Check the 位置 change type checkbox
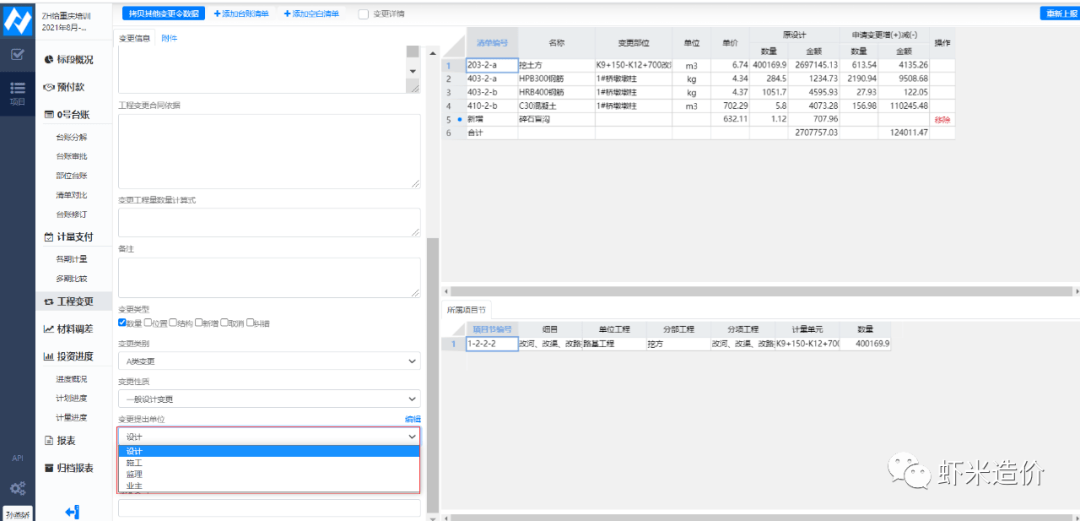Viewport: 1080px width, 521px height. (148, 322)
